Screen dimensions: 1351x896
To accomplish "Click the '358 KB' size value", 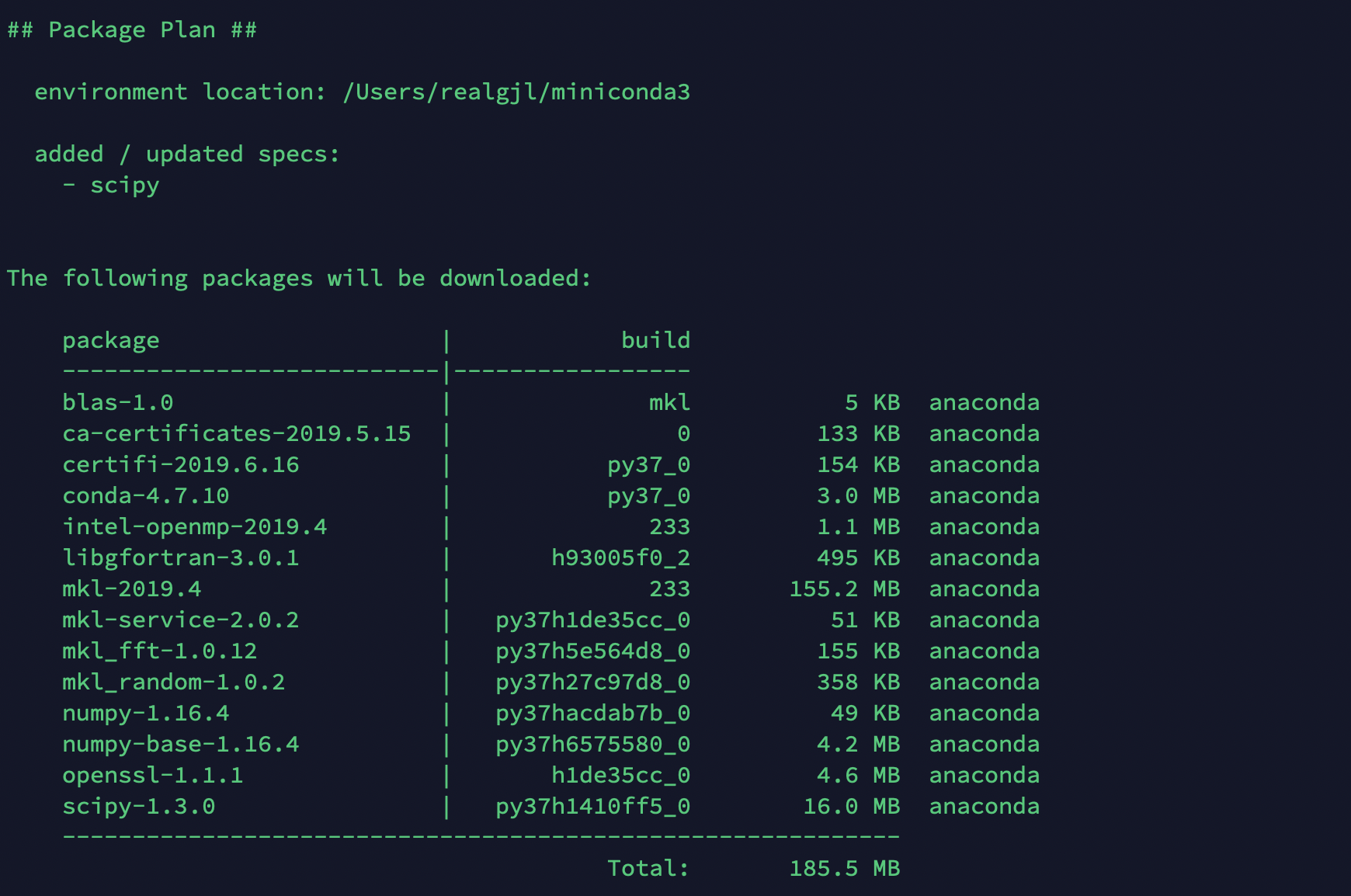I will click(859, 682).
